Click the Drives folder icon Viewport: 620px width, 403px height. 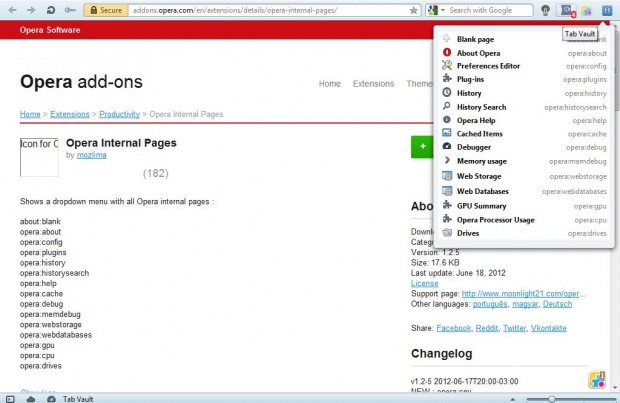click(447, 233)
